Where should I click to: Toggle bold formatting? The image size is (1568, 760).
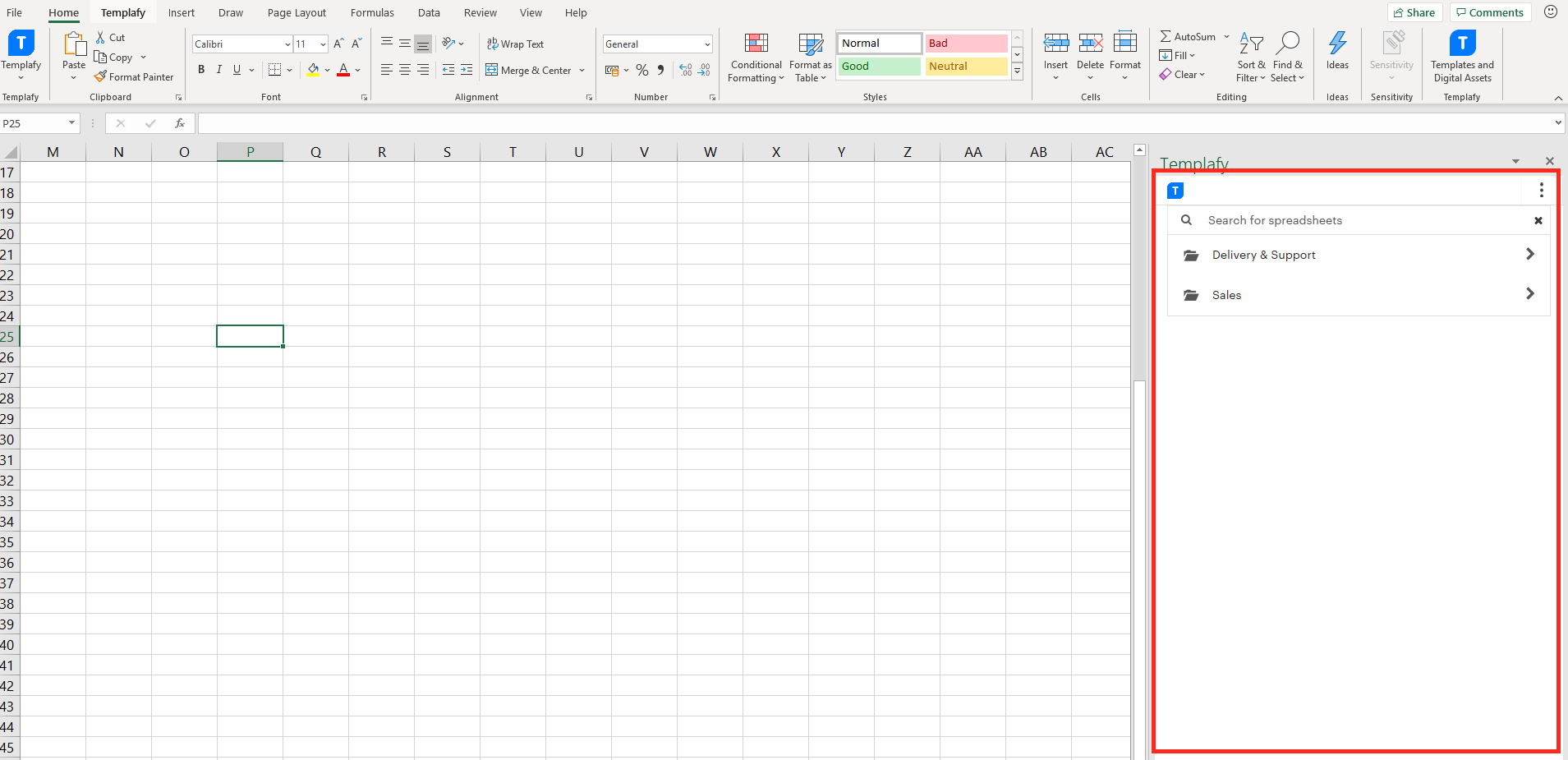[x=201, y=69]
